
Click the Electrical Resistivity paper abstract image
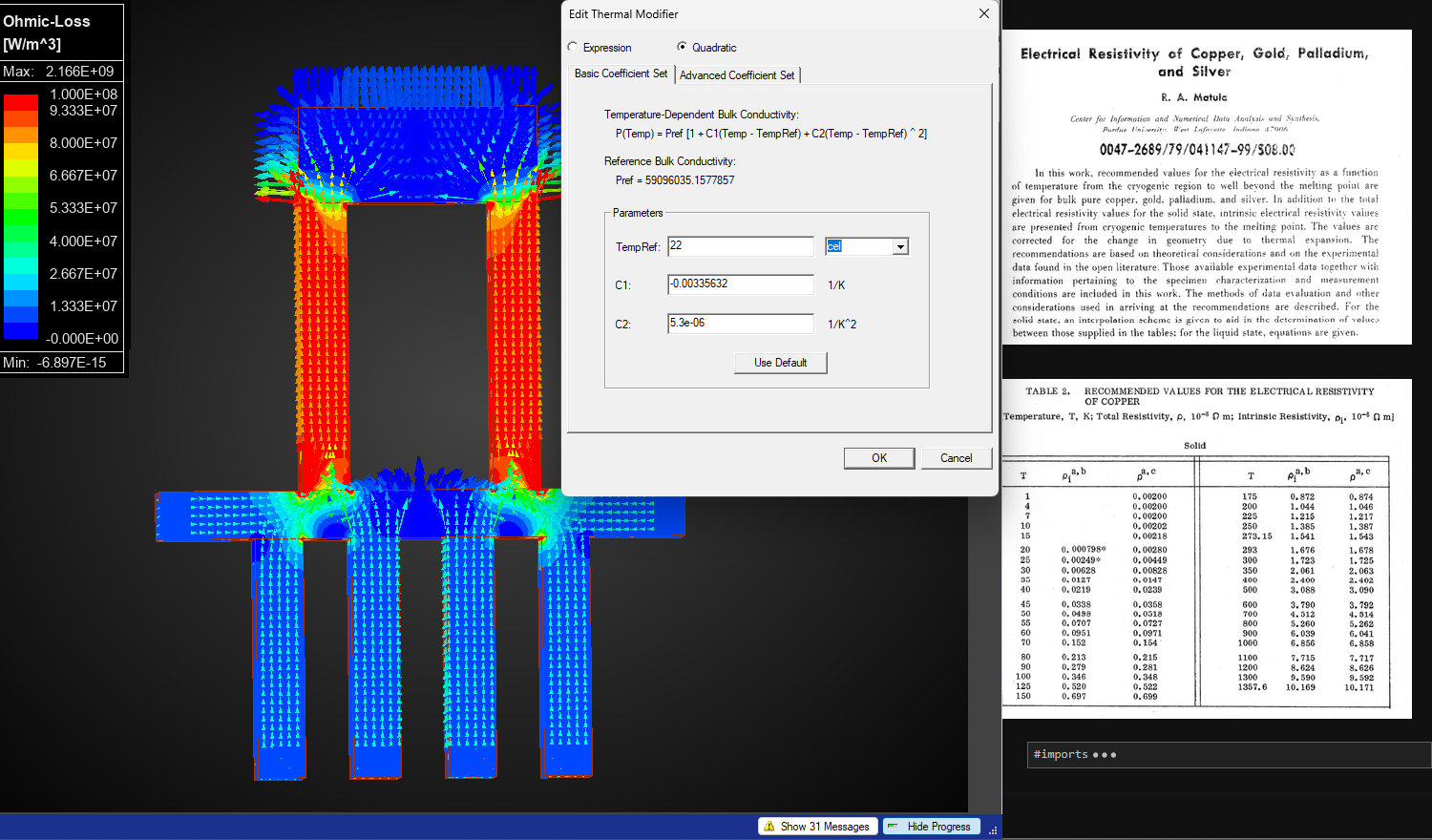[1207, 187]
